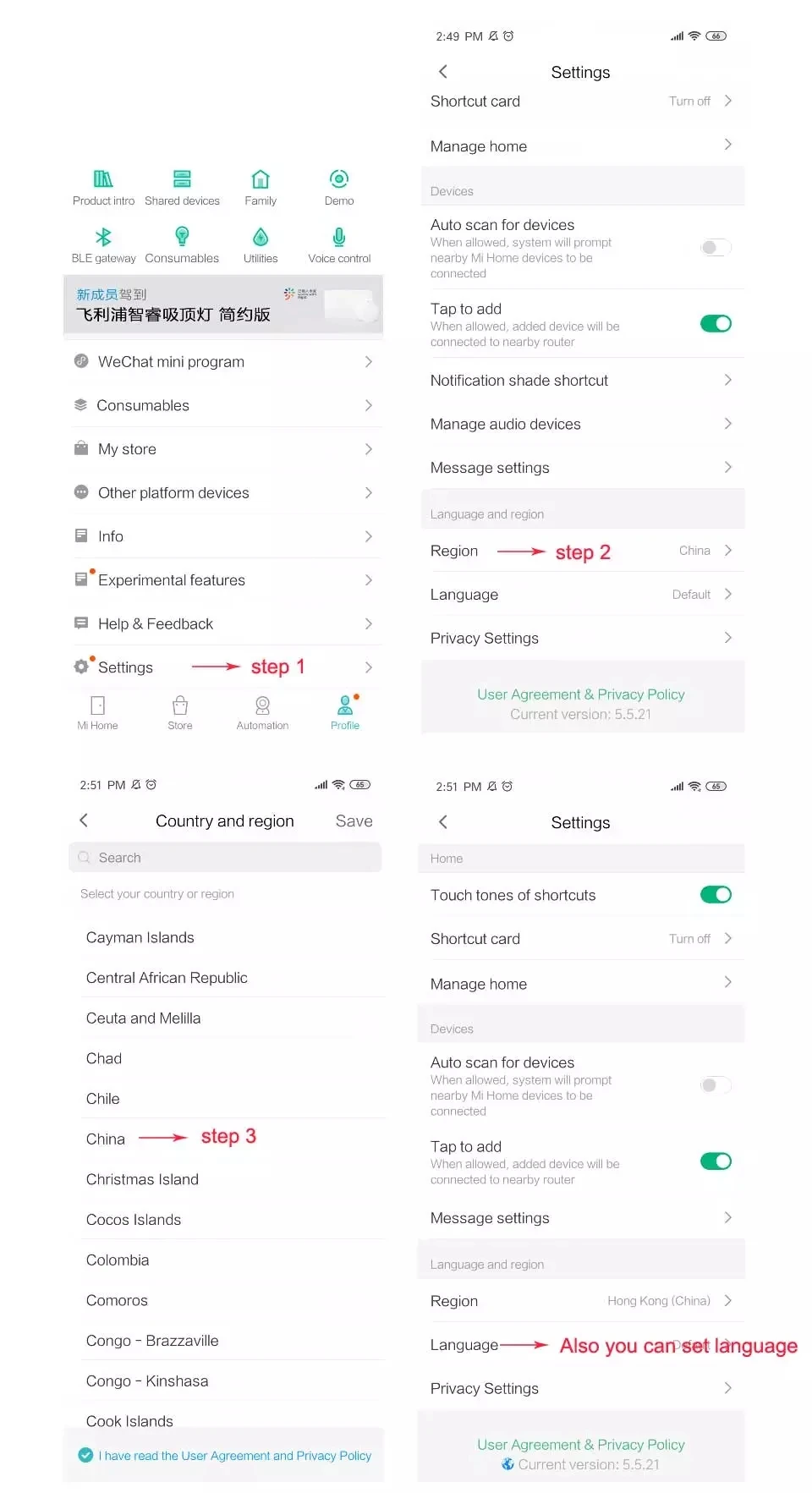The height and width of the screenshot is (1493, 812).
Task: Open the Family icon
Action: pos(261,178)
